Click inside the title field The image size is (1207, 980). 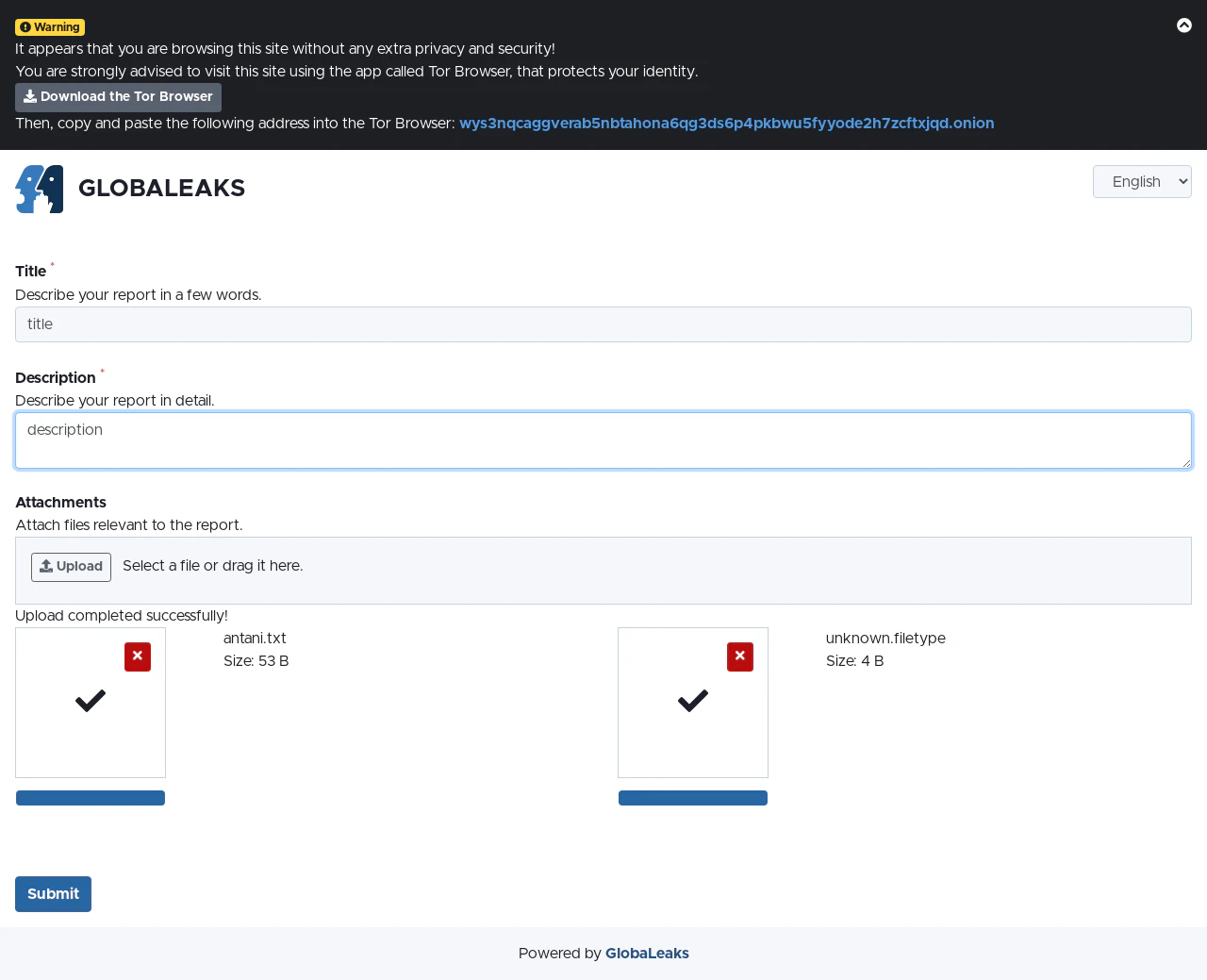pos(603,324)
